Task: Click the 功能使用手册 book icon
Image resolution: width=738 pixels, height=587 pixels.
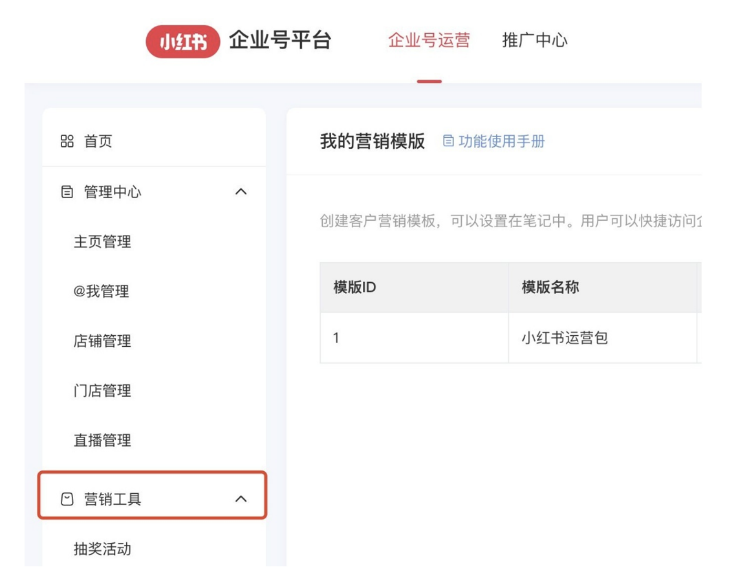Action: [448, 142]
